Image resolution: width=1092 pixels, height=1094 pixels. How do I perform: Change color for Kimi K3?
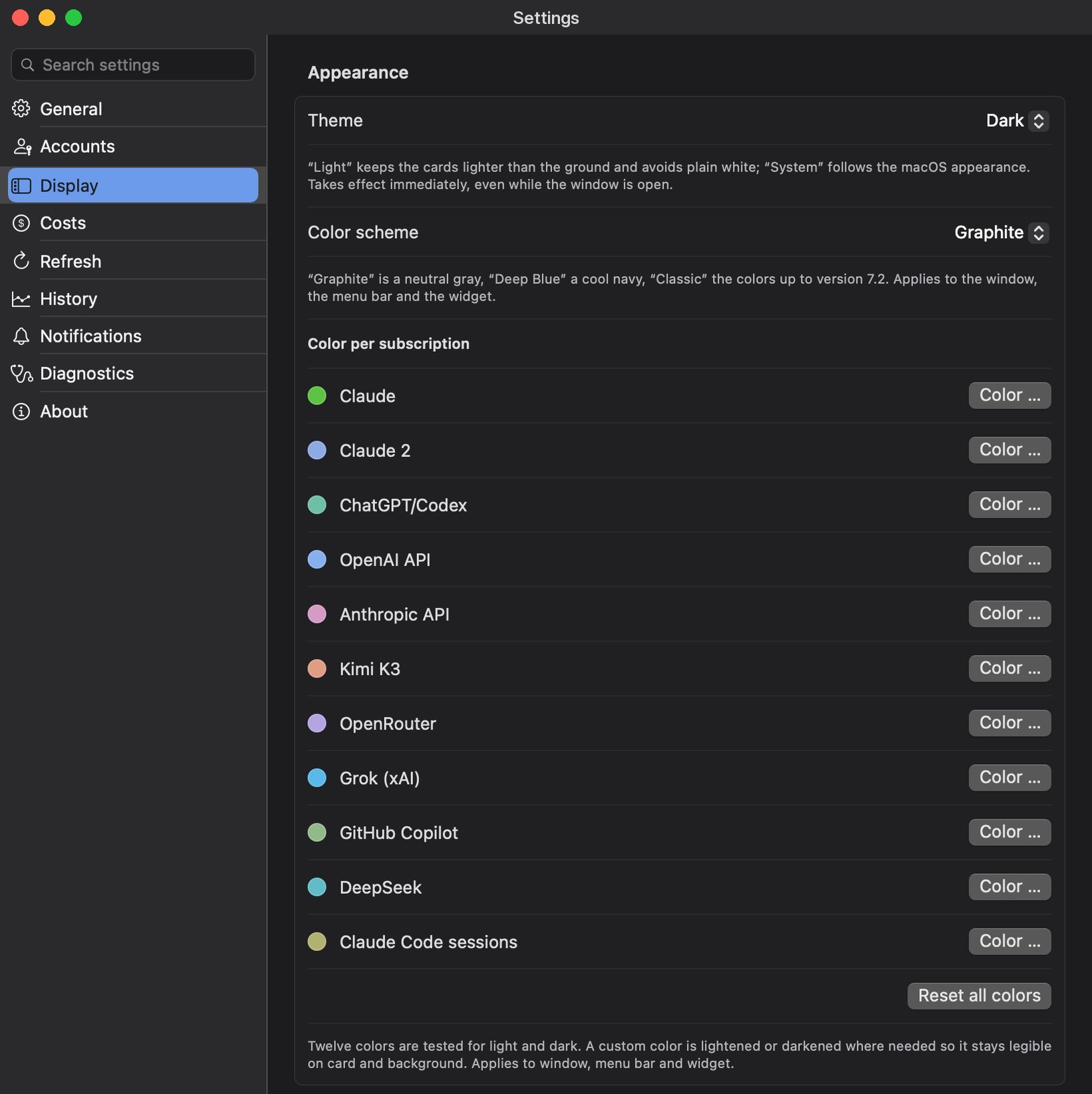point(1010,668)
